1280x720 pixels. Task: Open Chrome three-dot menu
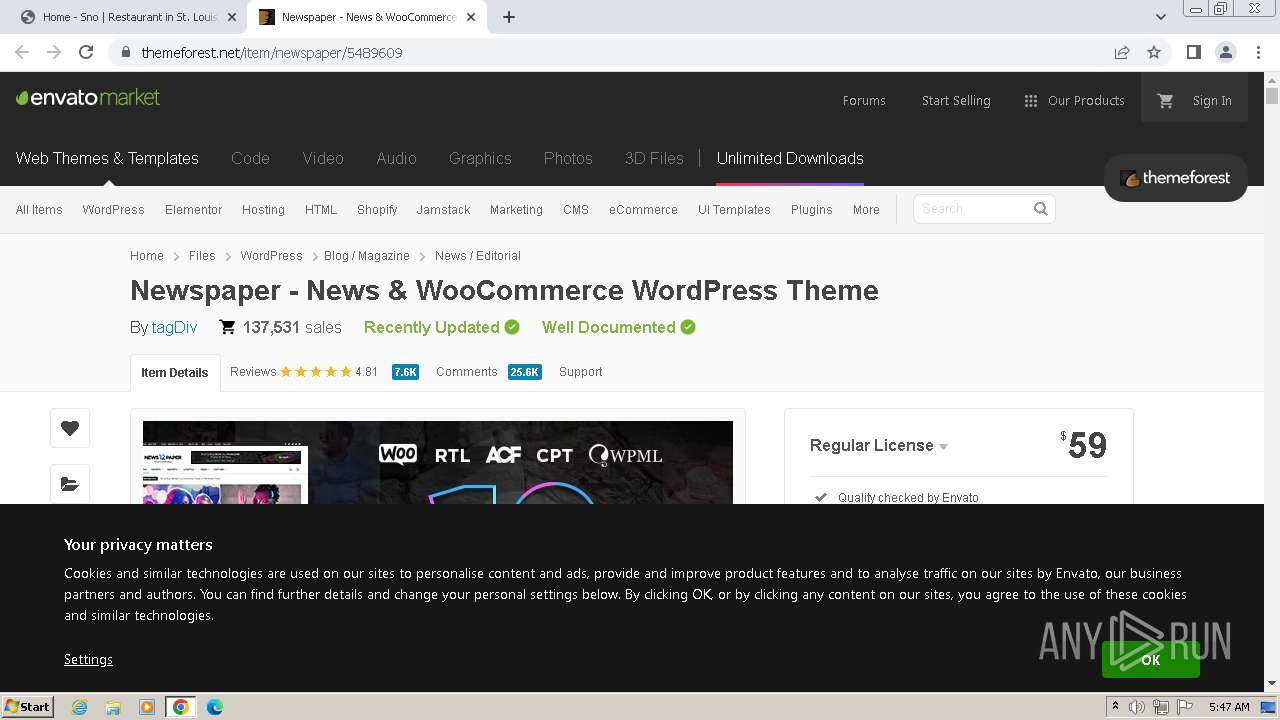[x=1258, y=52]
